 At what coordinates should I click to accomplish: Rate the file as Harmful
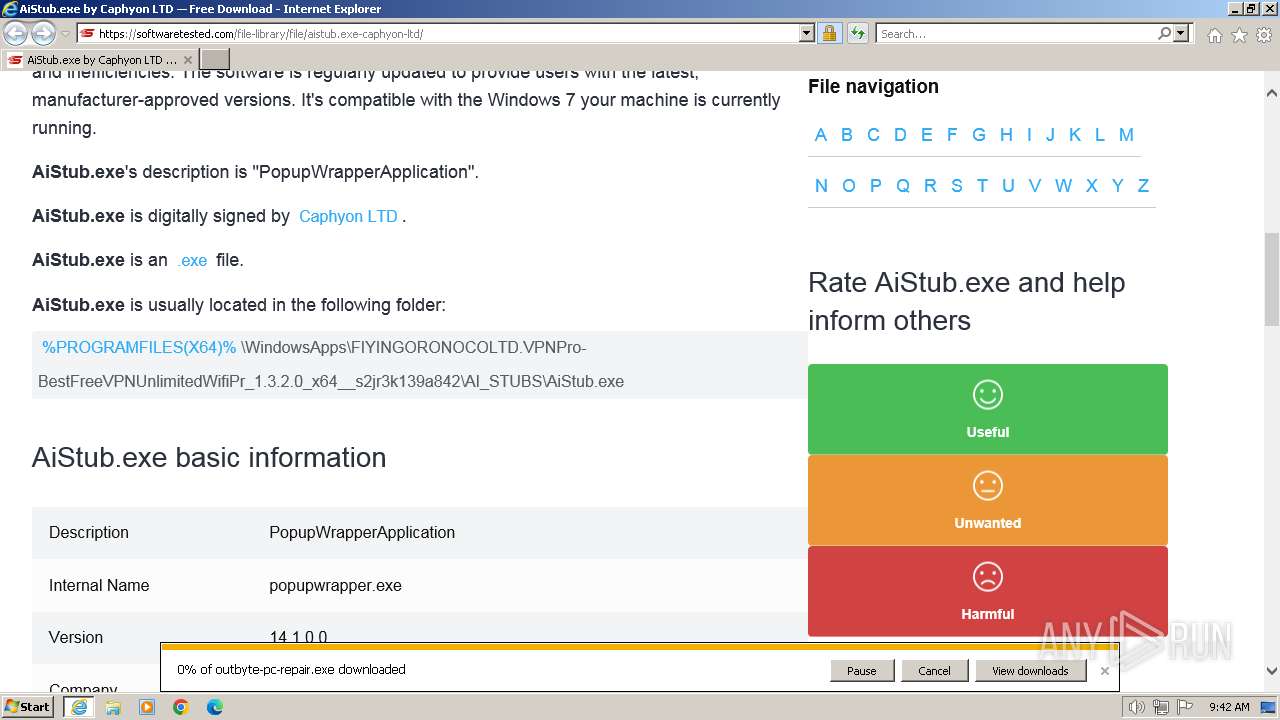pyautogui.click(x=988, y=591)
